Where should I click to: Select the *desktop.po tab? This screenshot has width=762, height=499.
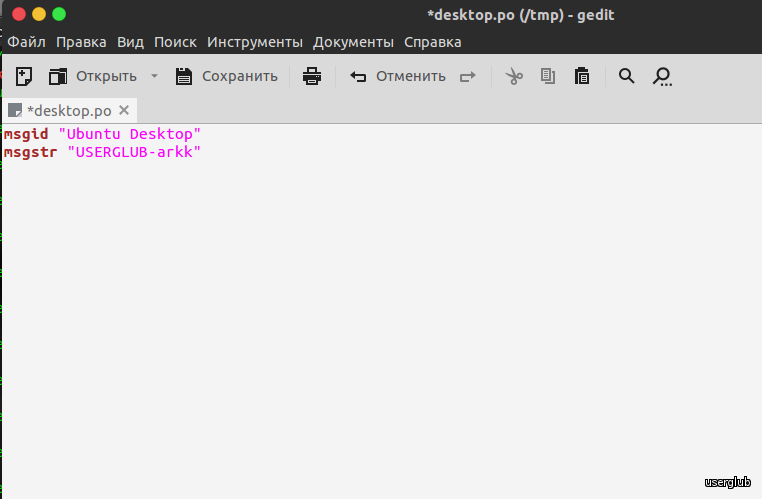(69, 111)
